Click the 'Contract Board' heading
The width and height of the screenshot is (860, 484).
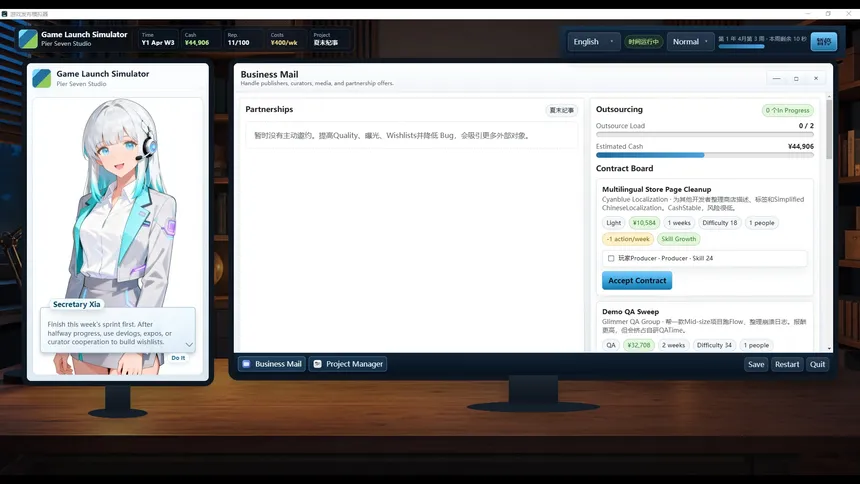click(x=624, y=168)
